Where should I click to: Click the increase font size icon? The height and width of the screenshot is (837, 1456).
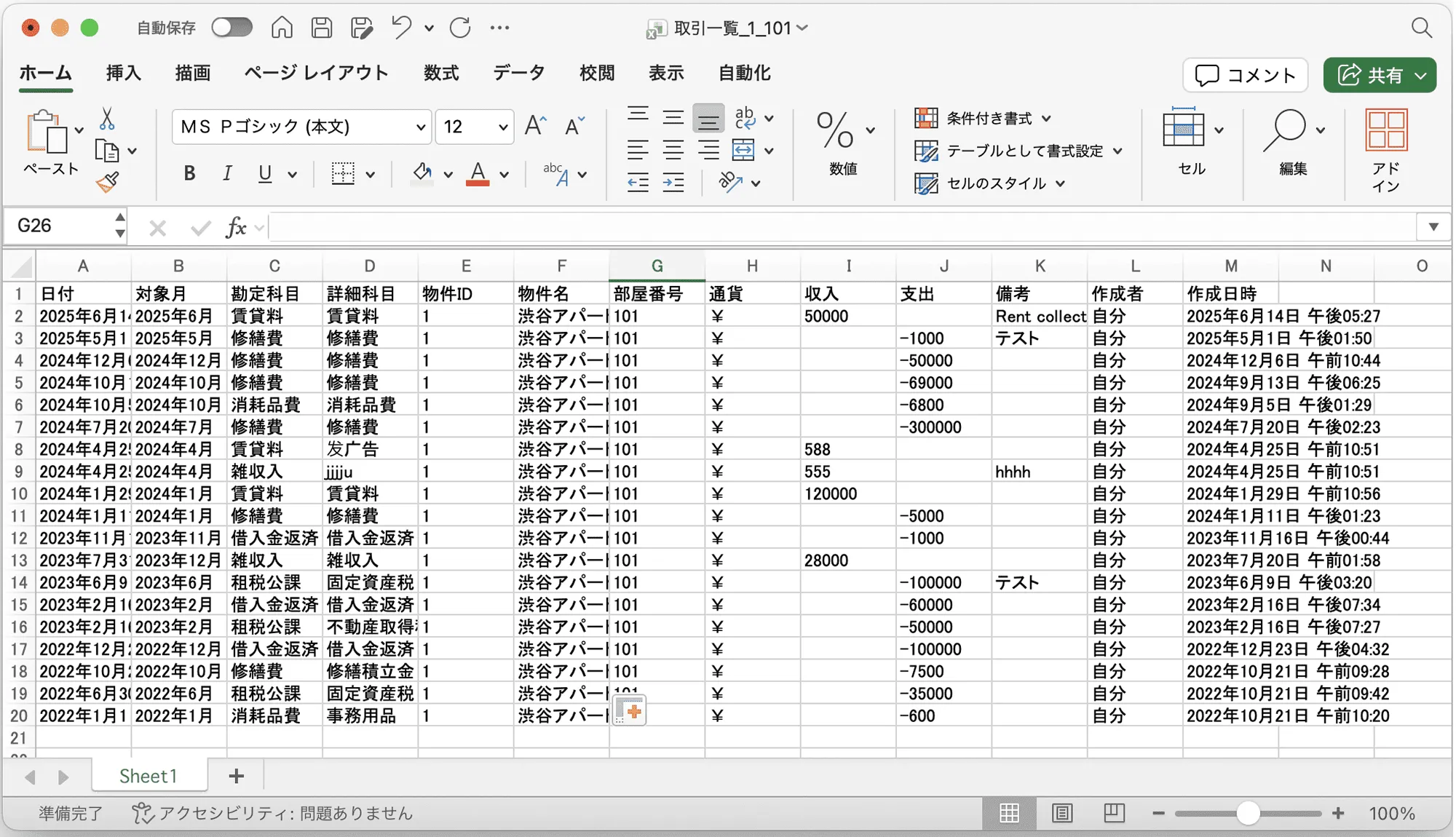point(535,126)
